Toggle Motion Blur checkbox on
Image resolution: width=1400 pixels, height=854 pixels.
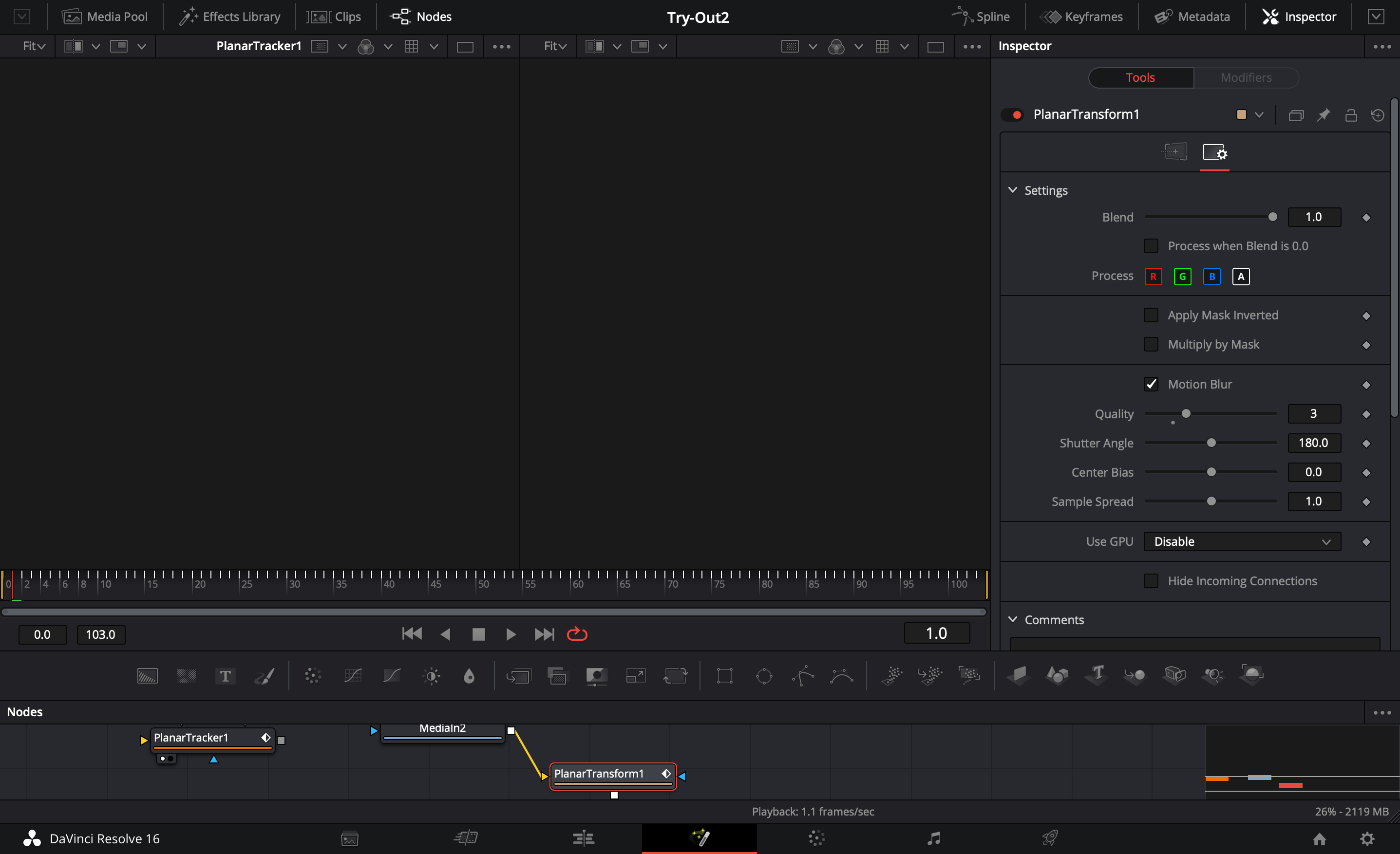[x=1152, y=384]
